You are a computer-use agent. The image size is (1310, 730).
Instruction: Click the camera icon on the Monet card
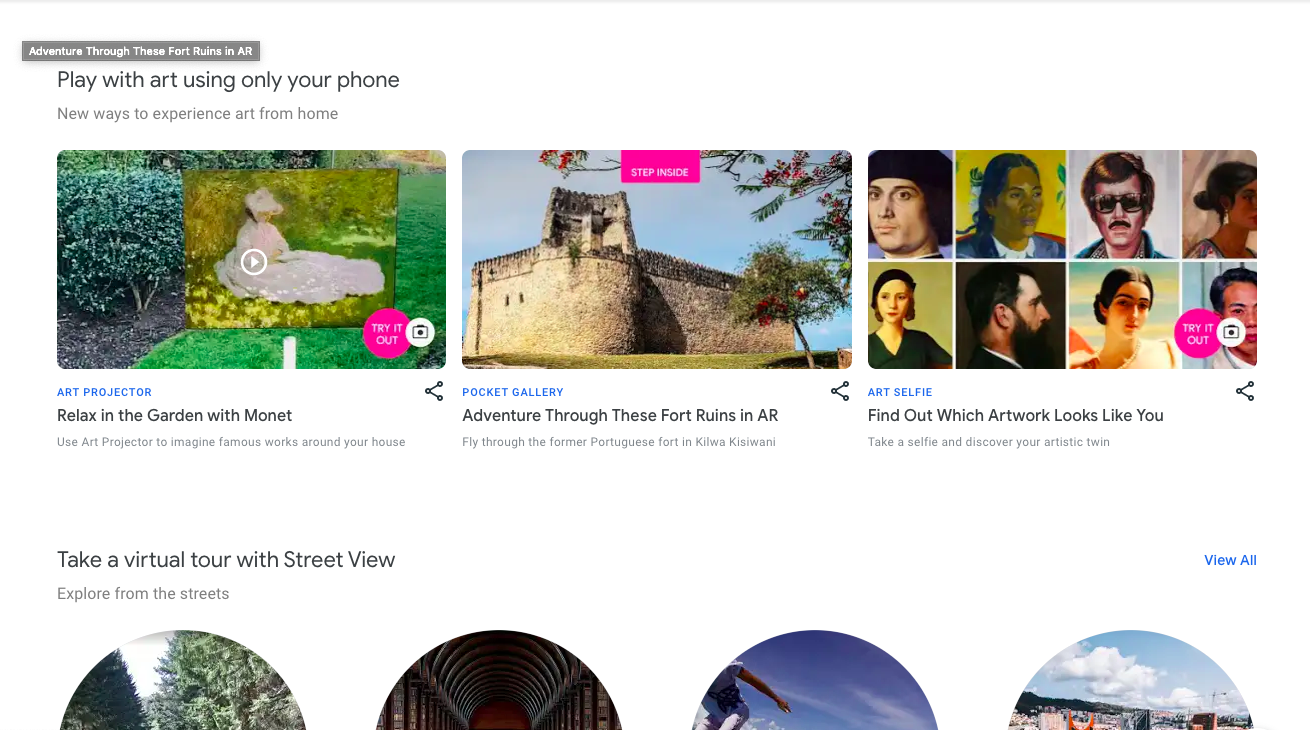[x=421, y=332]
